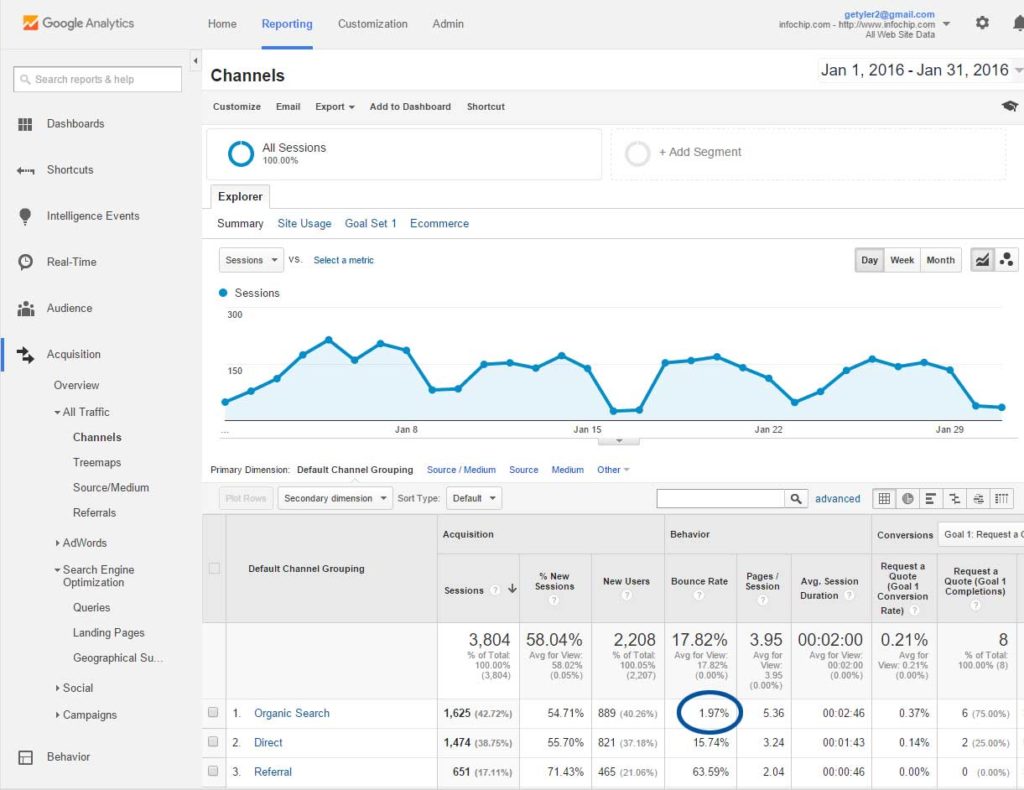
Task: Open the Dashboards sidebar icon
Action: [27, 123]
